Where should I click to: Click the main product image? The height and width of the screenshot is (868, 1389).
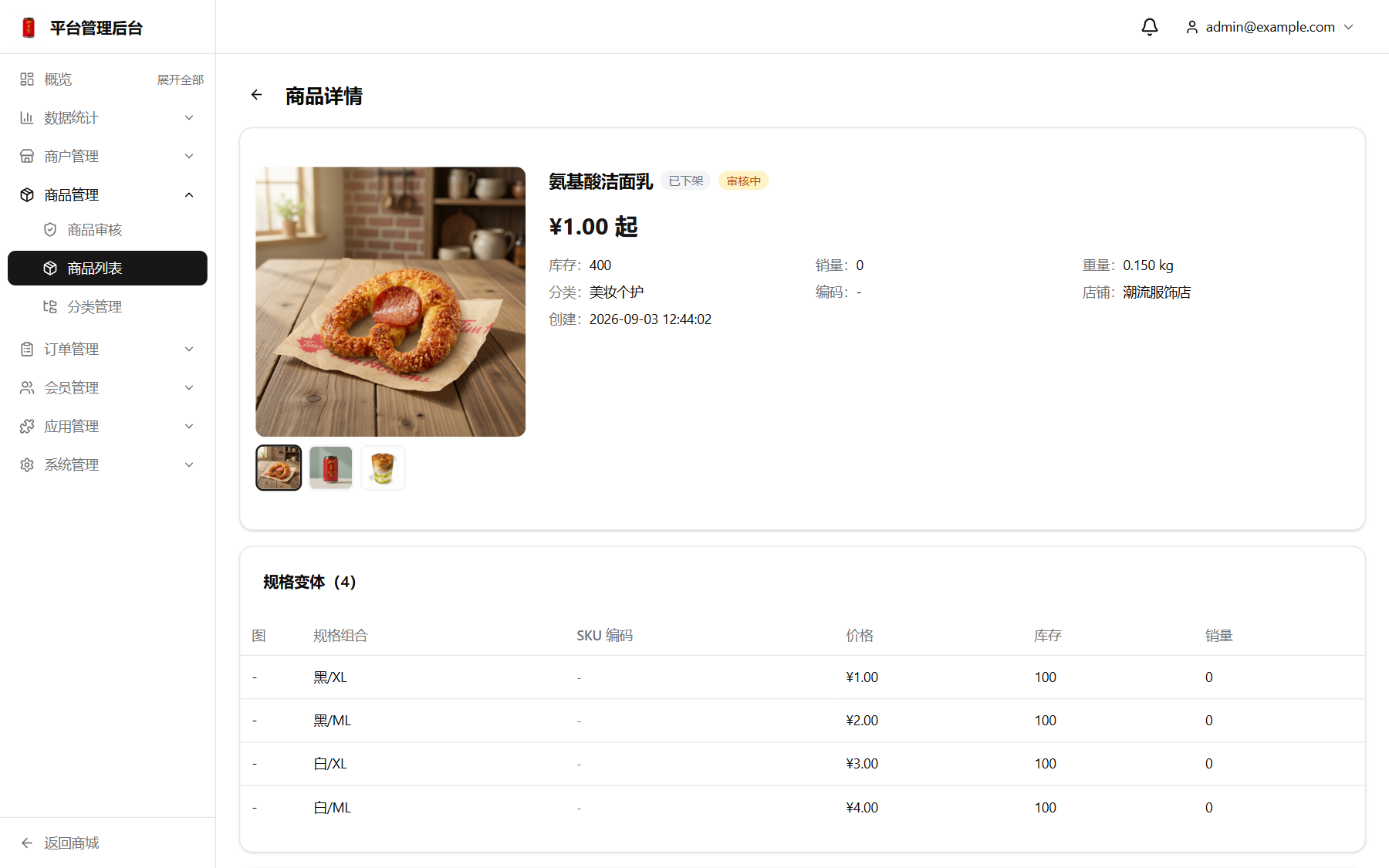tap(390, 302)
